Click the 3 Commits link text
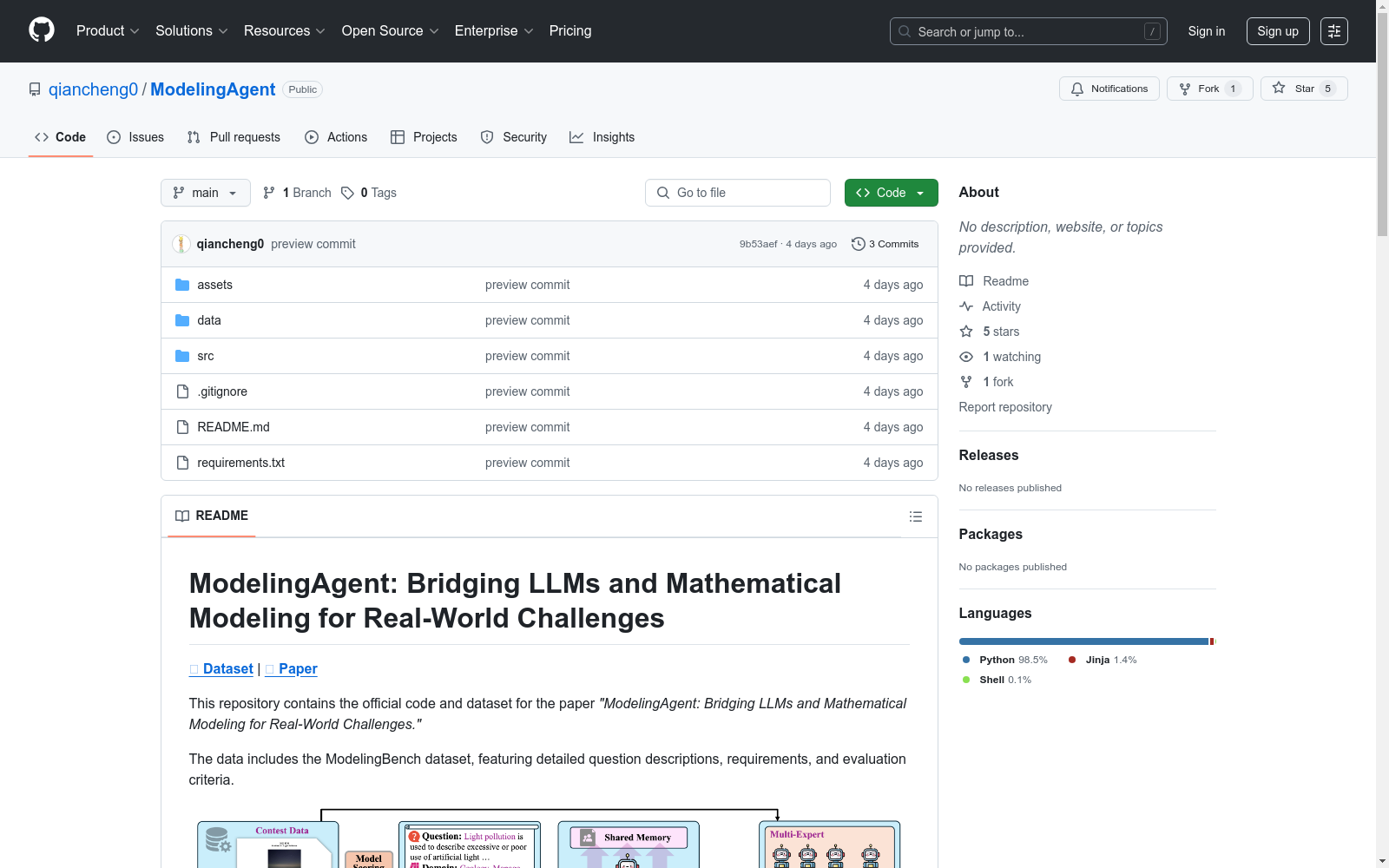Viewport: 1389px width, 868px height. pyautogui.click(x=893, y=244)
